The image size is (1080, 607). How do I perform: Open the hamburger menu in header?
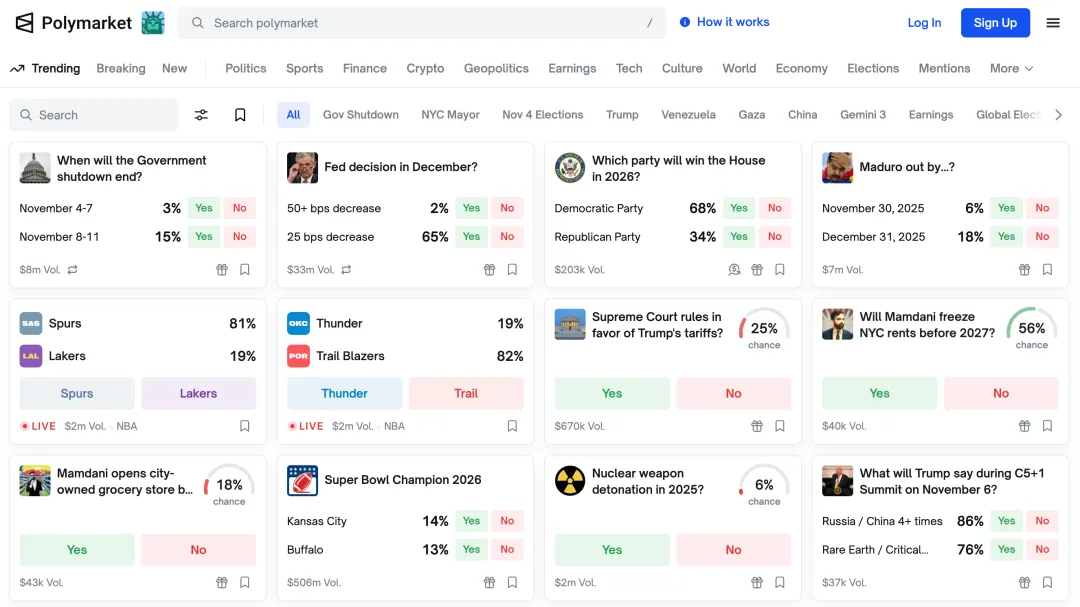pyautogui.click(x=1053, y=23)
